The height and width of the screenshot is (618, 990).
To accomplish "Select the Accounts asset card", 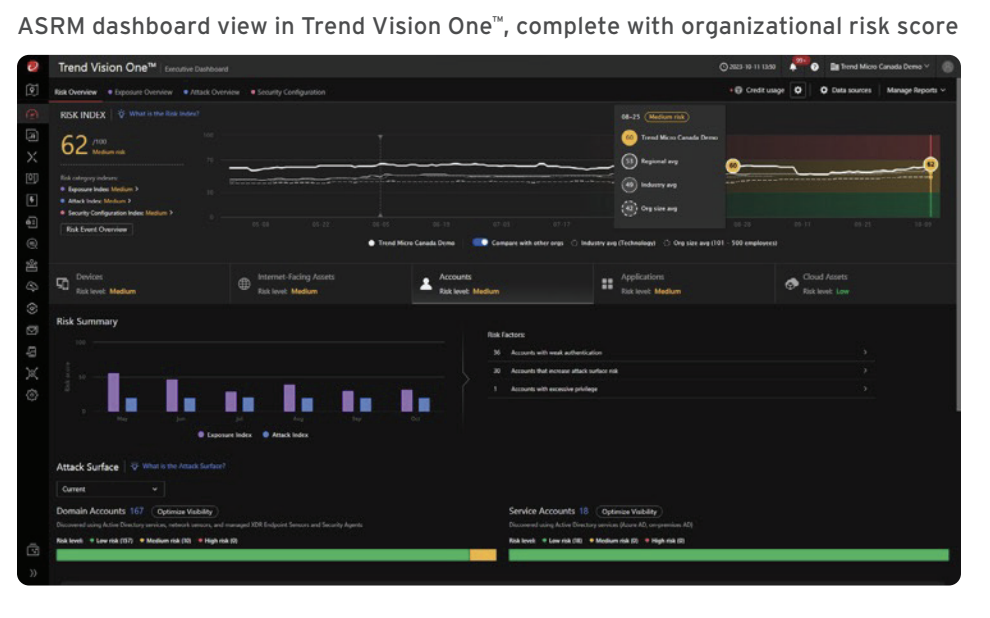I will [503, 284].
